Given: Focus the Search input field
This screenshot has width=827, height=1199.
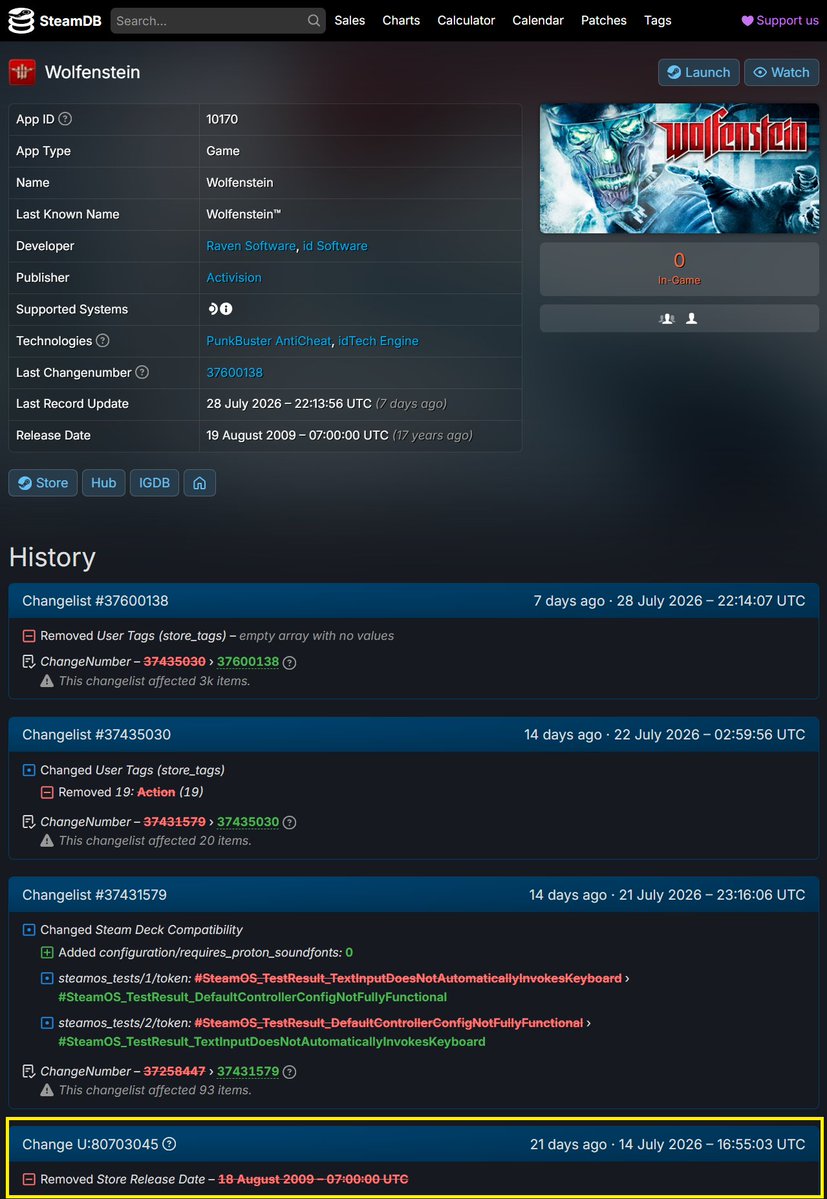Looking at the screenshot, I should (218, 21).
